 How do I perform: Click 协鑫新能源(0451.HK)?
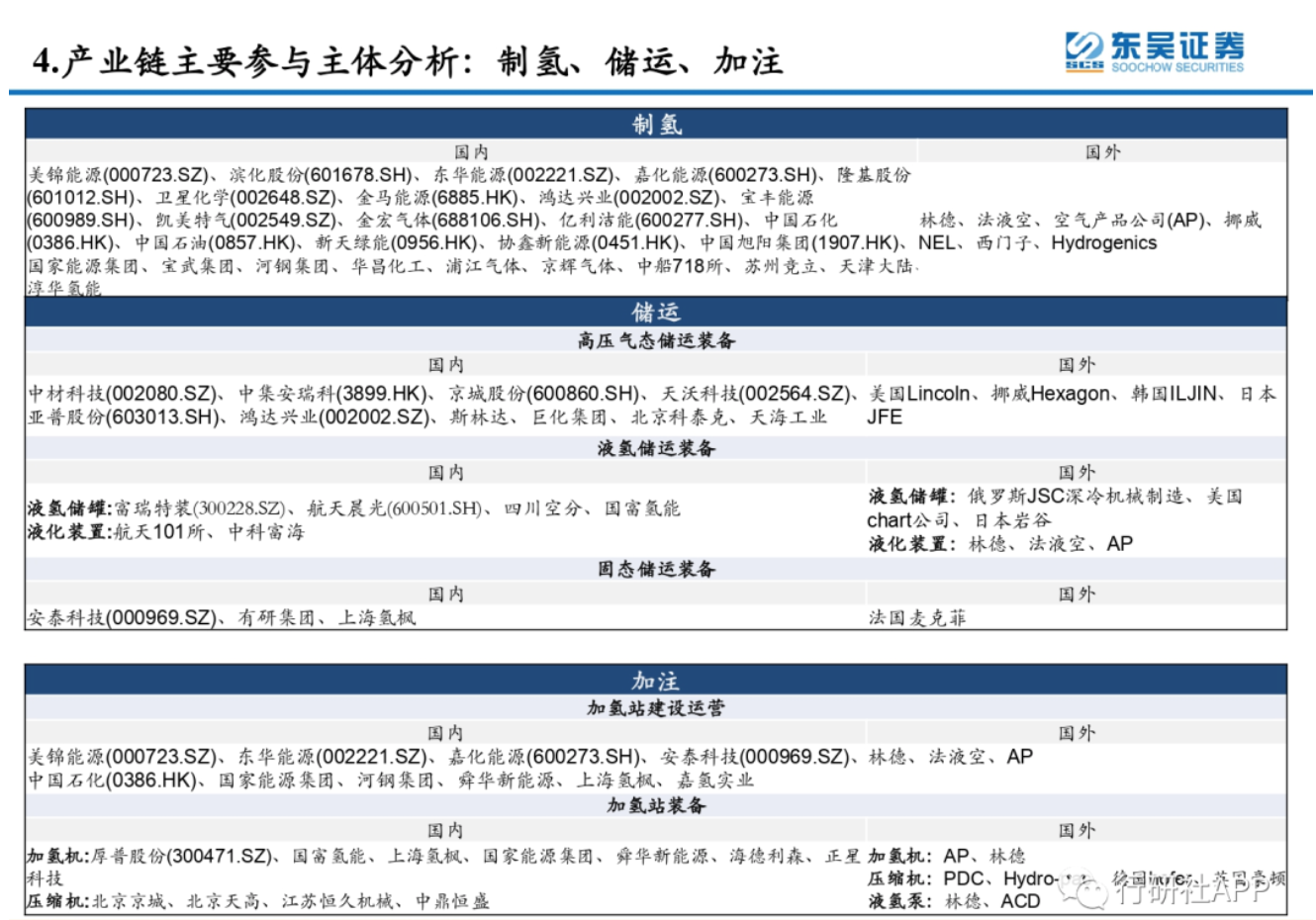(x=588, y=243)
